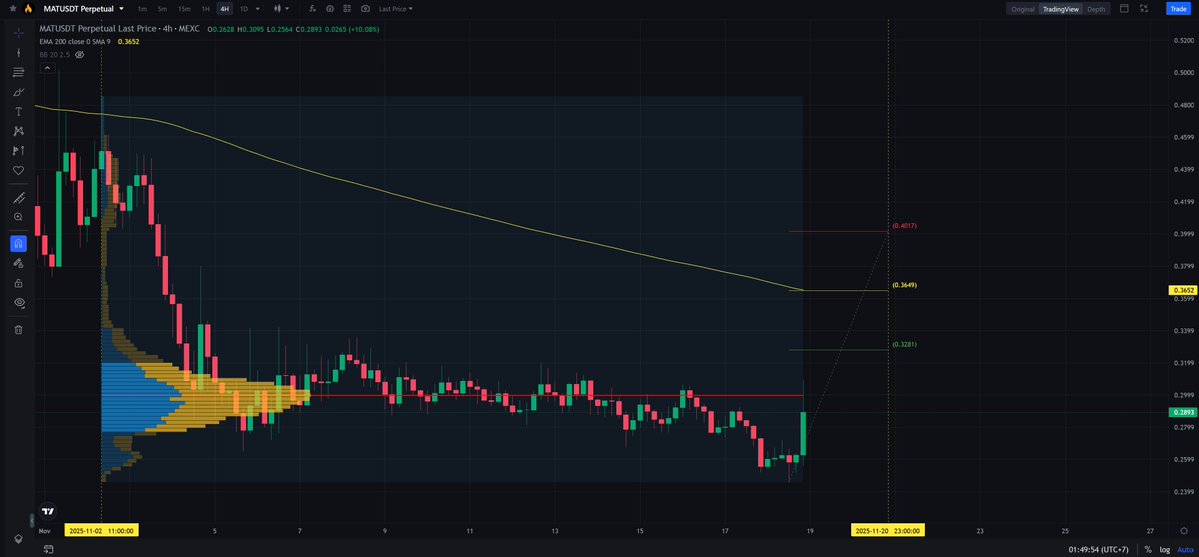Select the 15m timeframe
Viewport: 1199px width, 557px height.
pos(184,8)
